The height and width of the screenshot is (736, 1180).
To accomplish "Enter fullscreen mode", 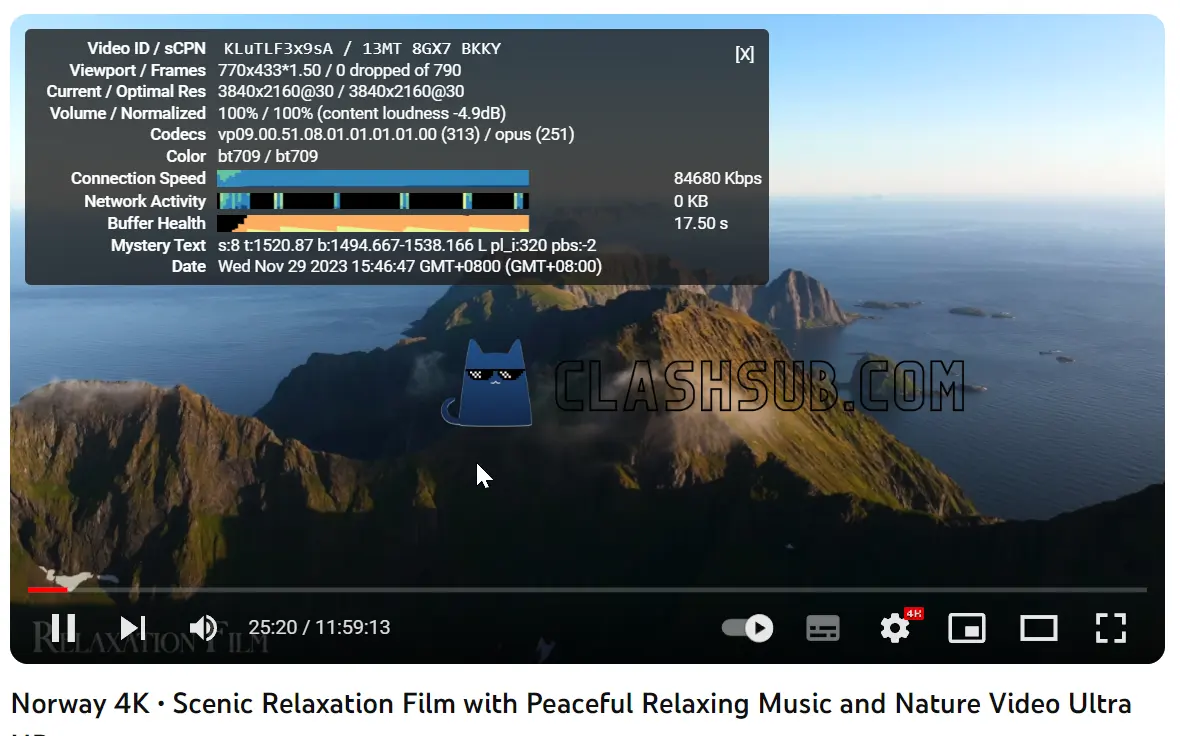I will point(1111,628).
